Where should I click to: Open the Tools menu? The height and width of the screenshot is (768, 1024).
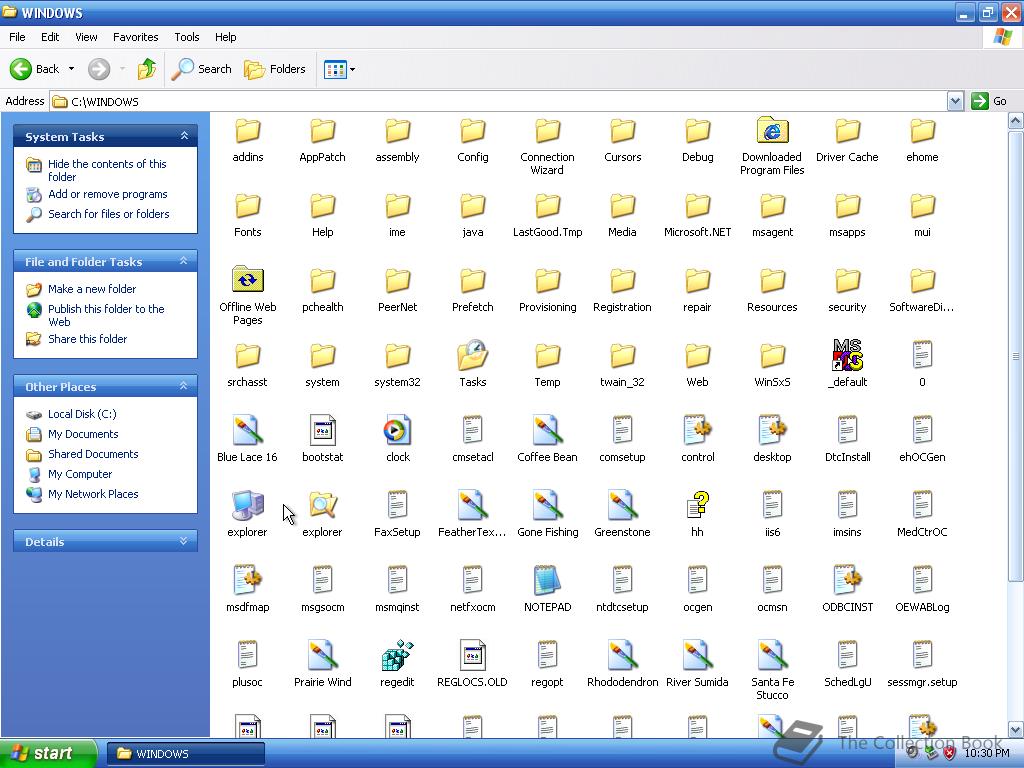[x=187, y=37]
